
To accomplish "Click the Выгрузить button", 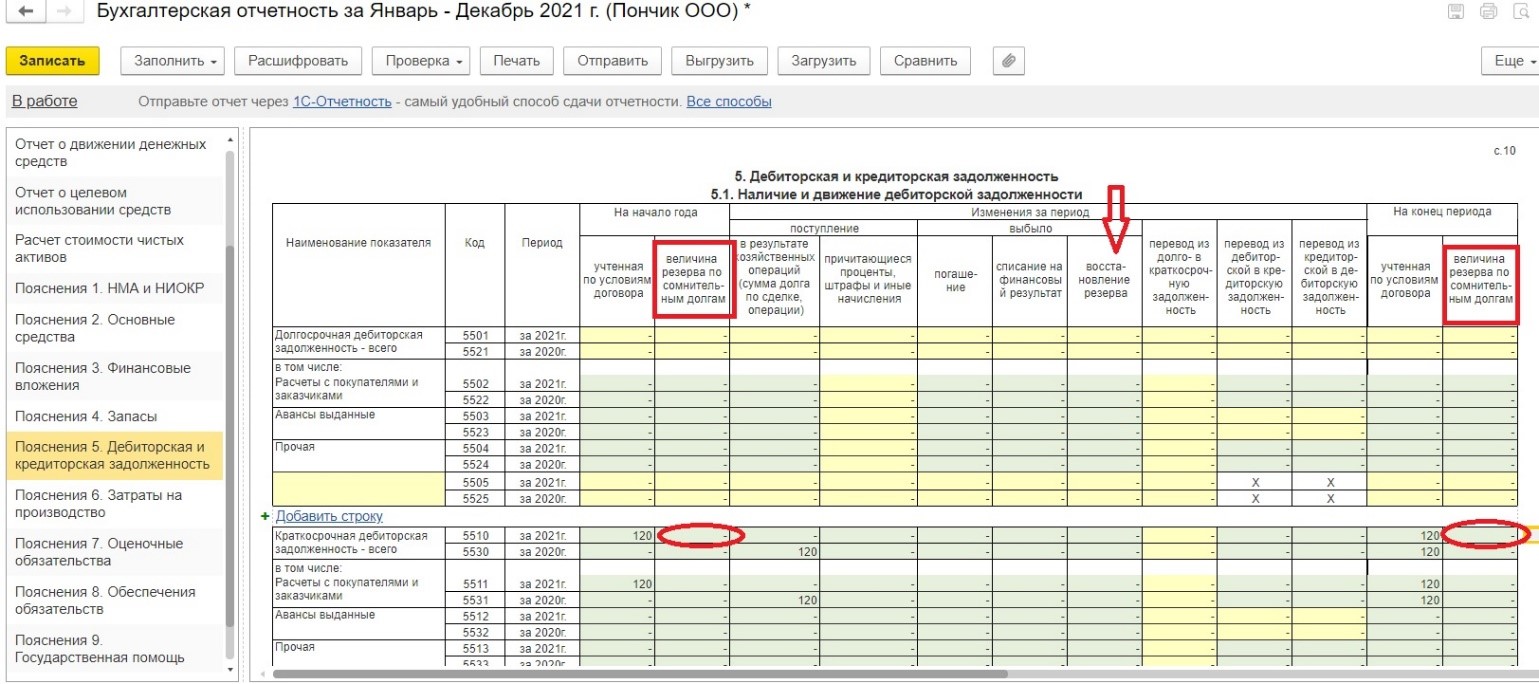I will [x=719, y=61].
